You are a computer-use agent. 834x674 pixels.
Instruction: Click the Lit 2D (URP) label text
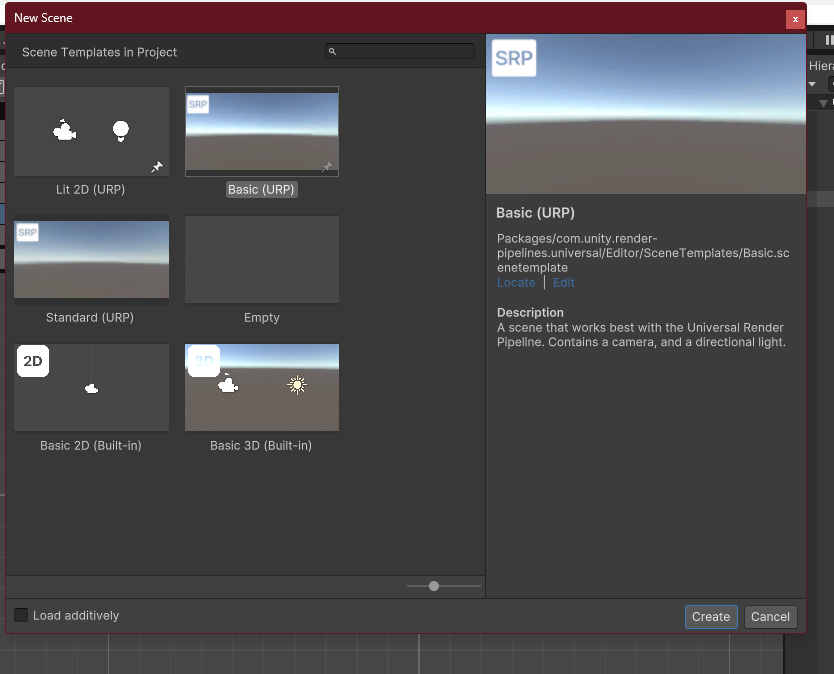pos(90,189)
